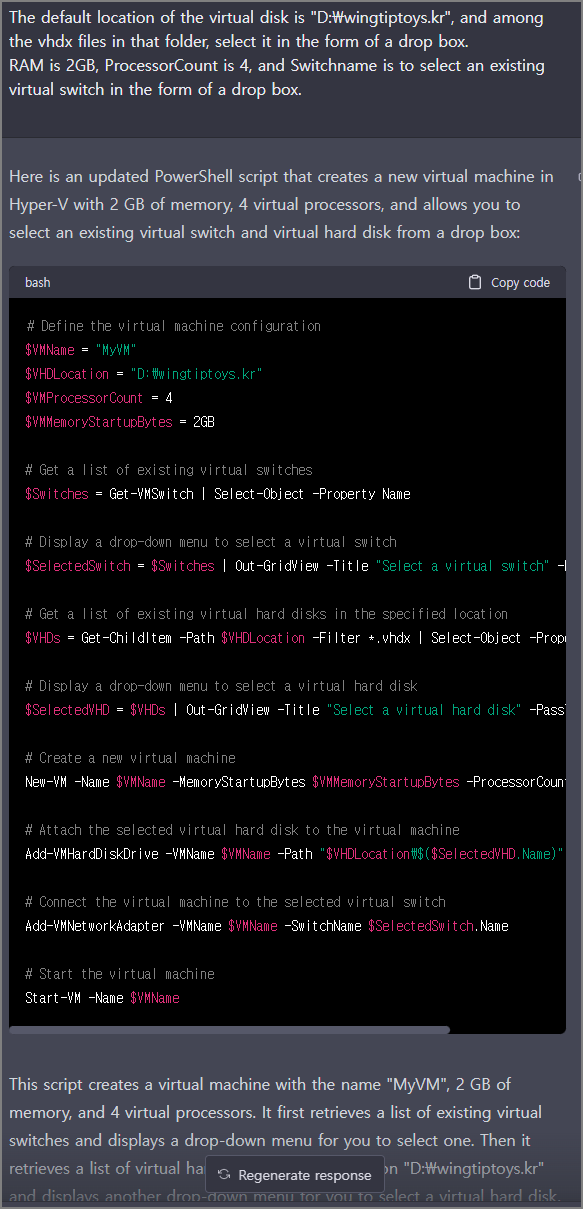Click the user prompt starting 'The default location'
This screenshot has height=1209, width=583.
click(x=277, y=53)
